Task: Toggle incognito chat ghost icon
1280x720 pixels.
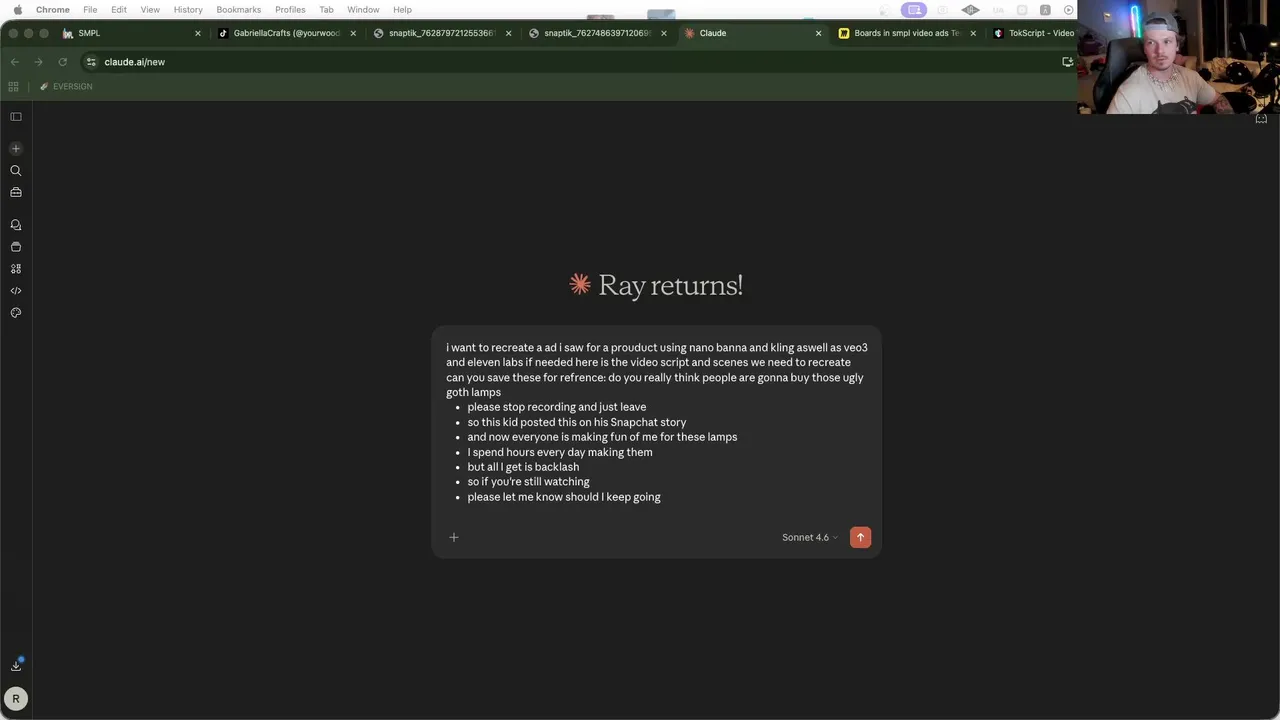Action: tap(1261, 118)
